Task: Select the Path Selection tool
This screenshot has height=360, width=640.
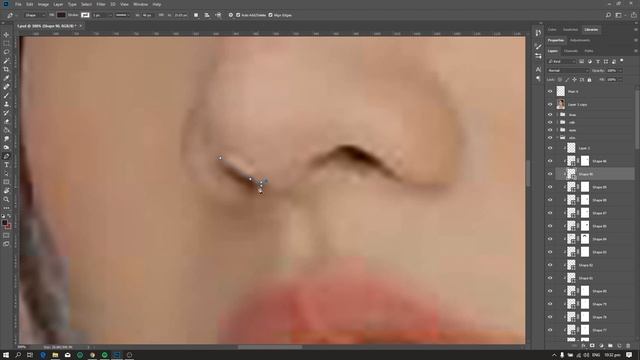Action: (6, 173)
